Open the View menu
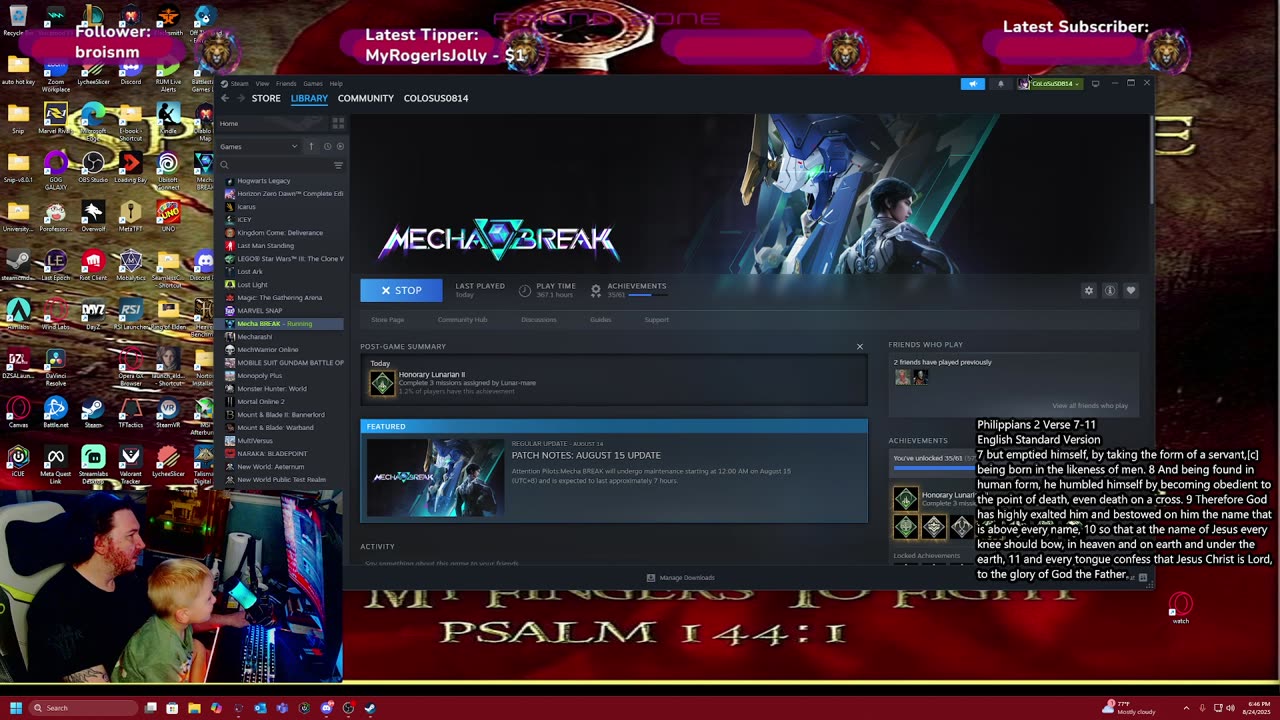This screenshot has height=720, width=1280. pos(262,84)
